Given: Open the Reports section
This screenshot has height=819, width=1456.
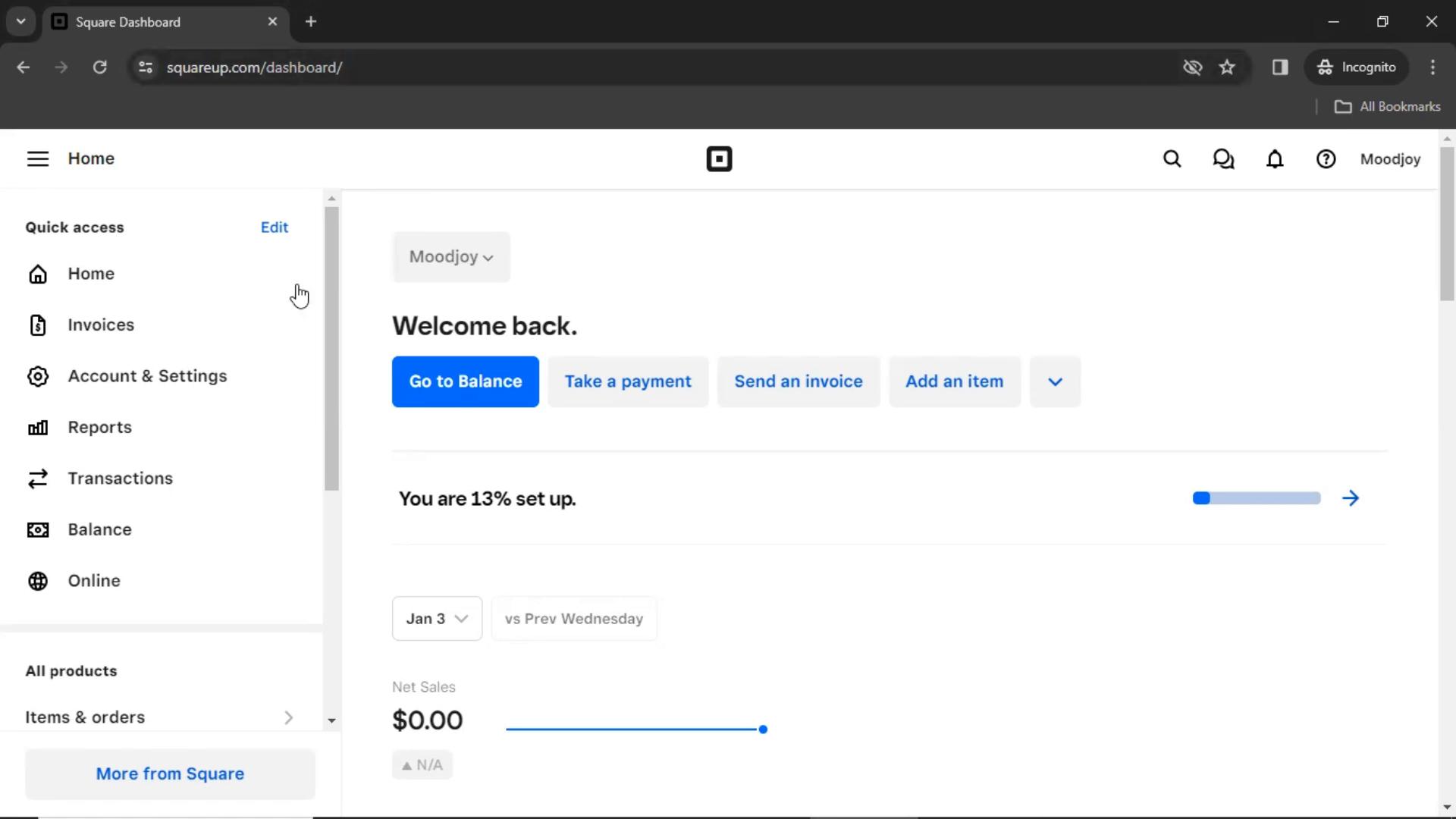Looking at the screenshot, I should (99, 428).
